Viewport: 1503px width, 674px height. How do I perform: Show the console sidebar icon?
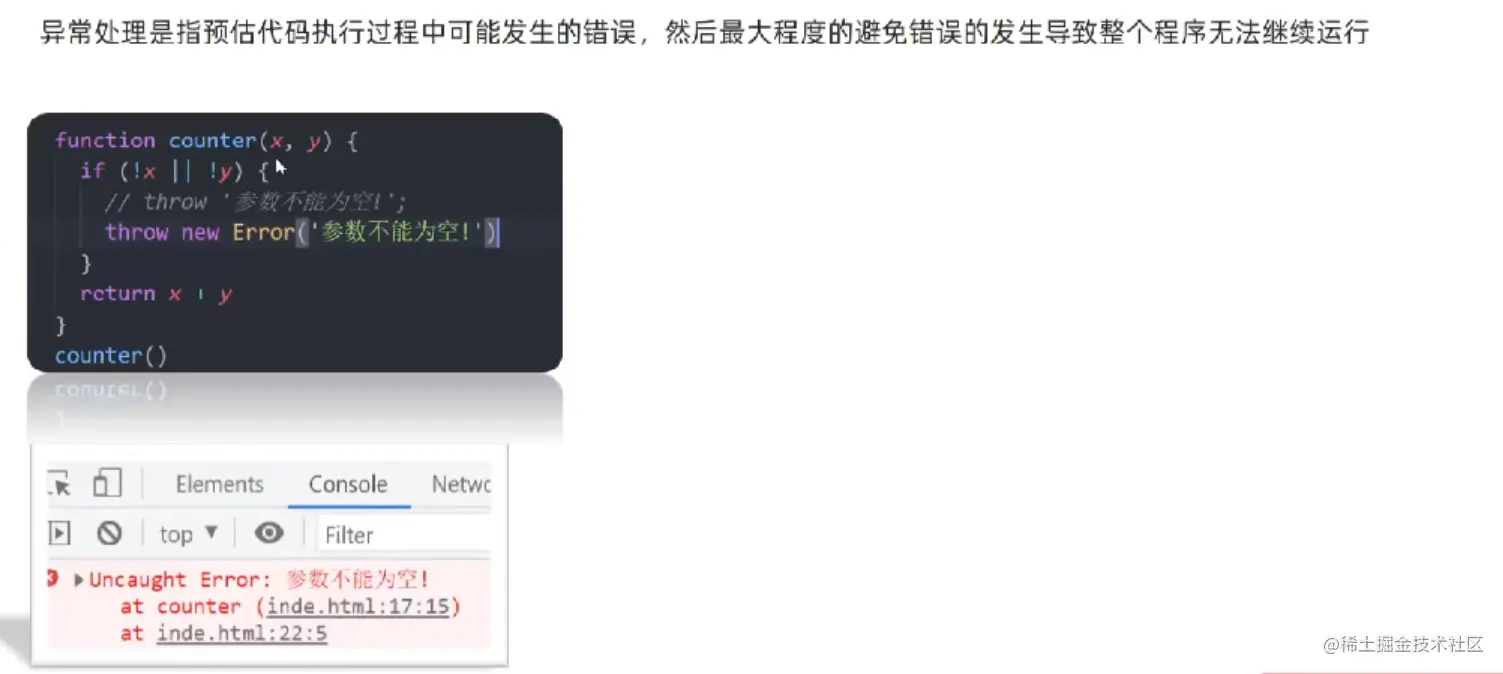pyautogui.click(x=58, y=534)
